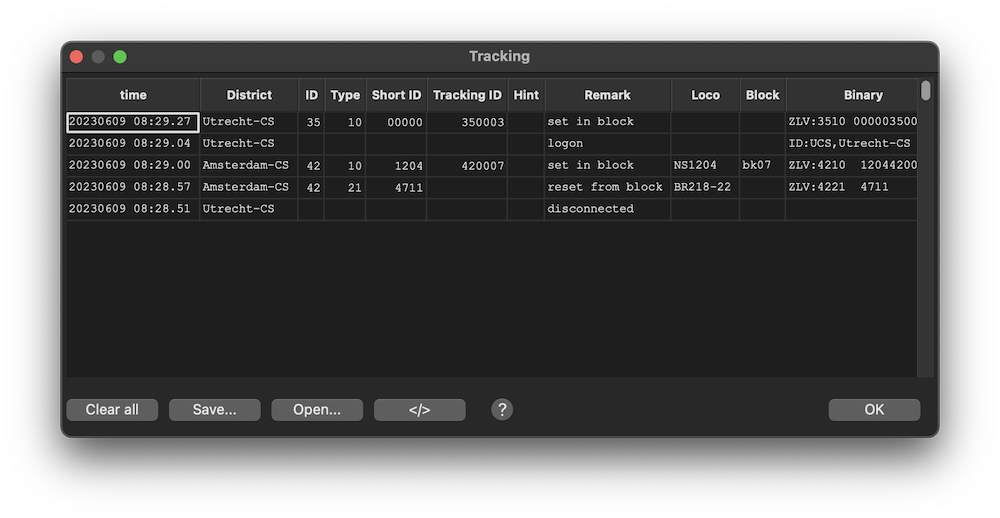Select the Loco column header
1000x518 pixels.
click(705, 95)
